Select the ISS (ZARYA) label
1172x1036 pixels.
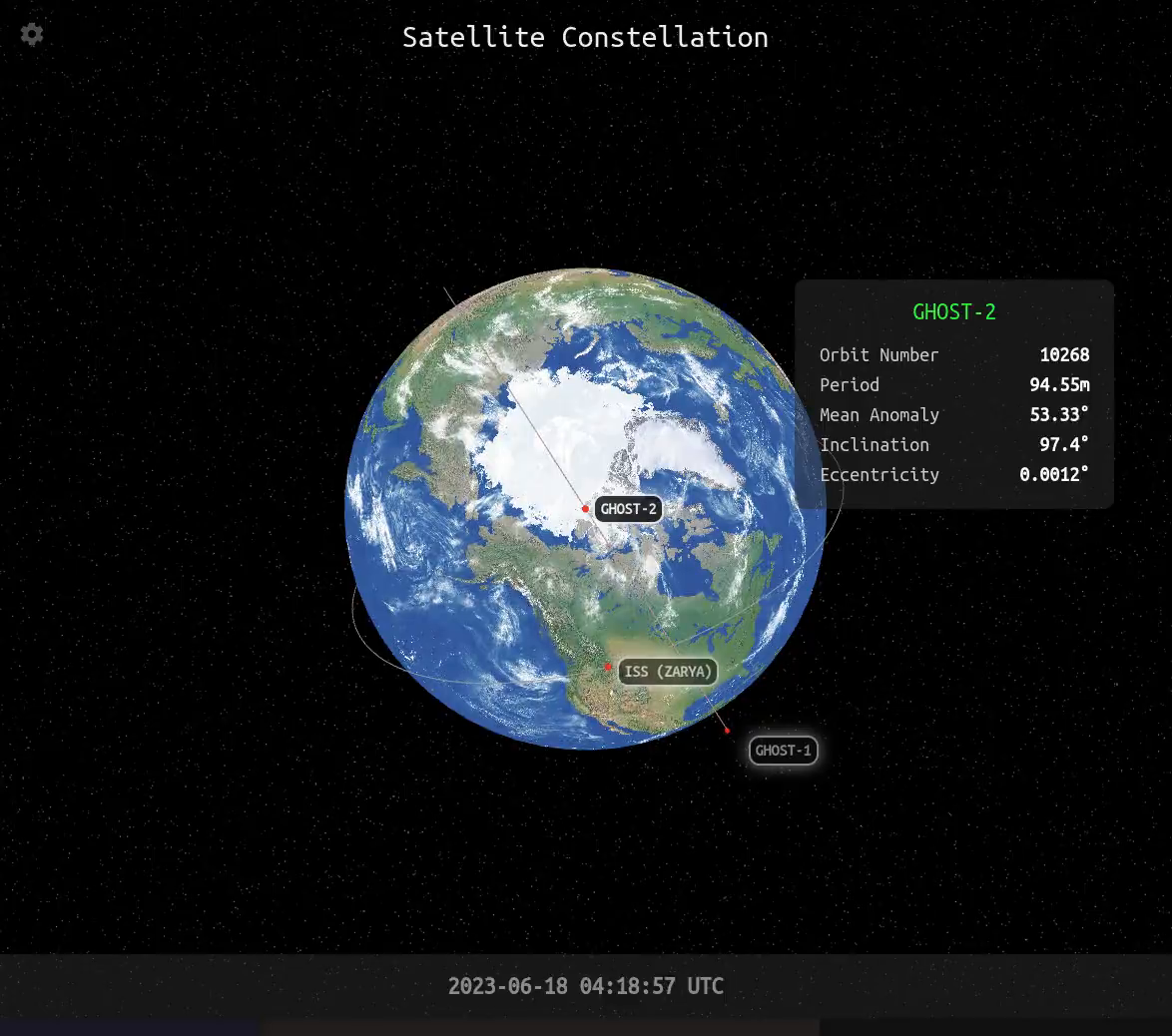668,672
